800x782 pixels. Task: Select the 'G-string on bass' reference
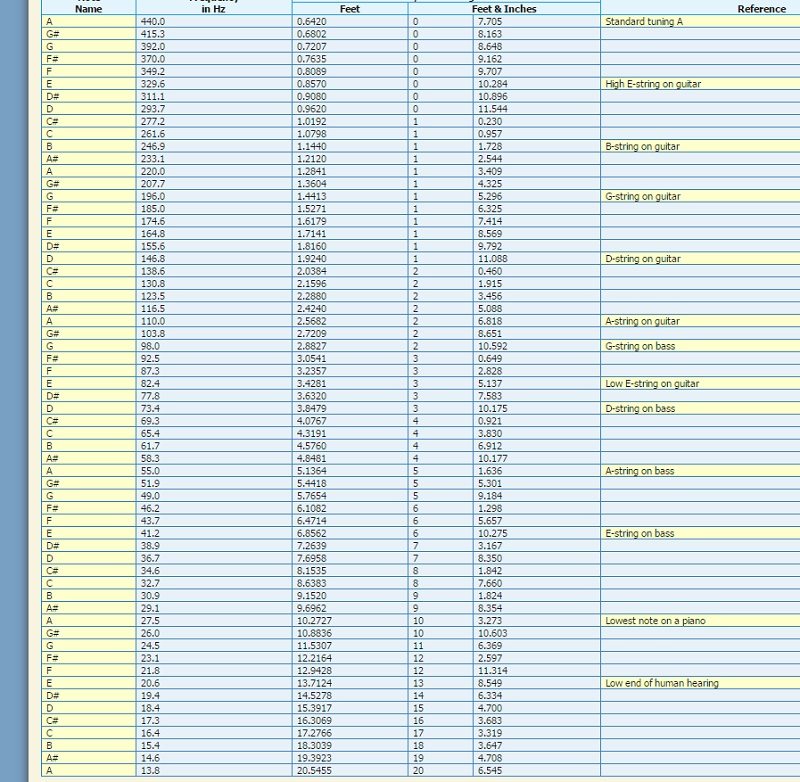pos(700,346)
